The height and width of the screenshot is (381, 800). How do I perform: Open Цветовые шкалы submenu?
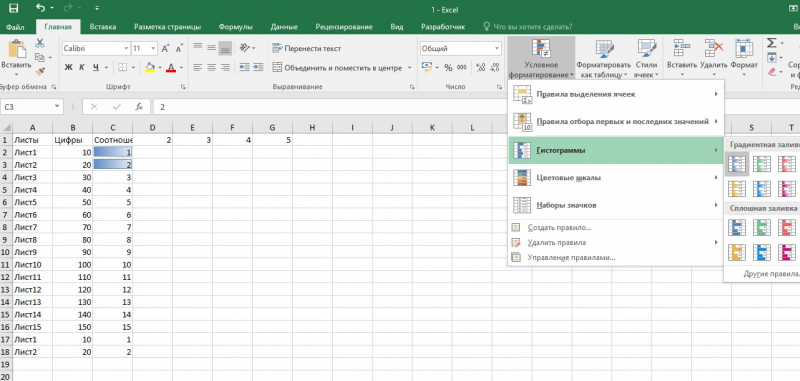click(x=616, y=177)
